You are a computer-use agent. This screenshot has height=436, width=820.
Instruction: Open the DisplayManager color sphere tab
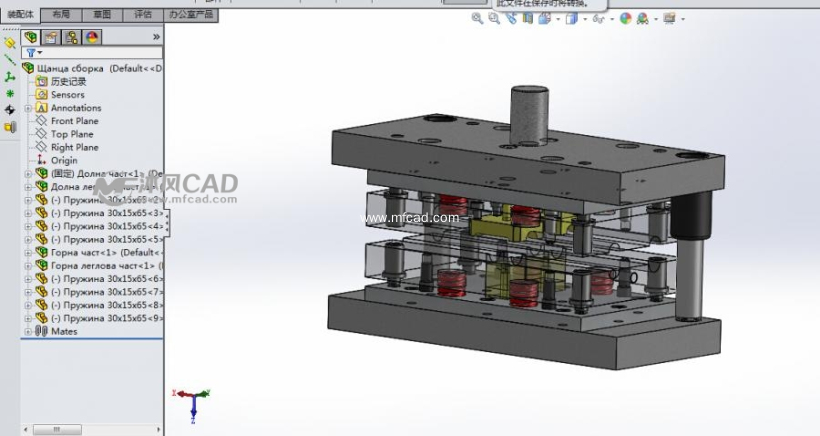[x=92, y=37]
